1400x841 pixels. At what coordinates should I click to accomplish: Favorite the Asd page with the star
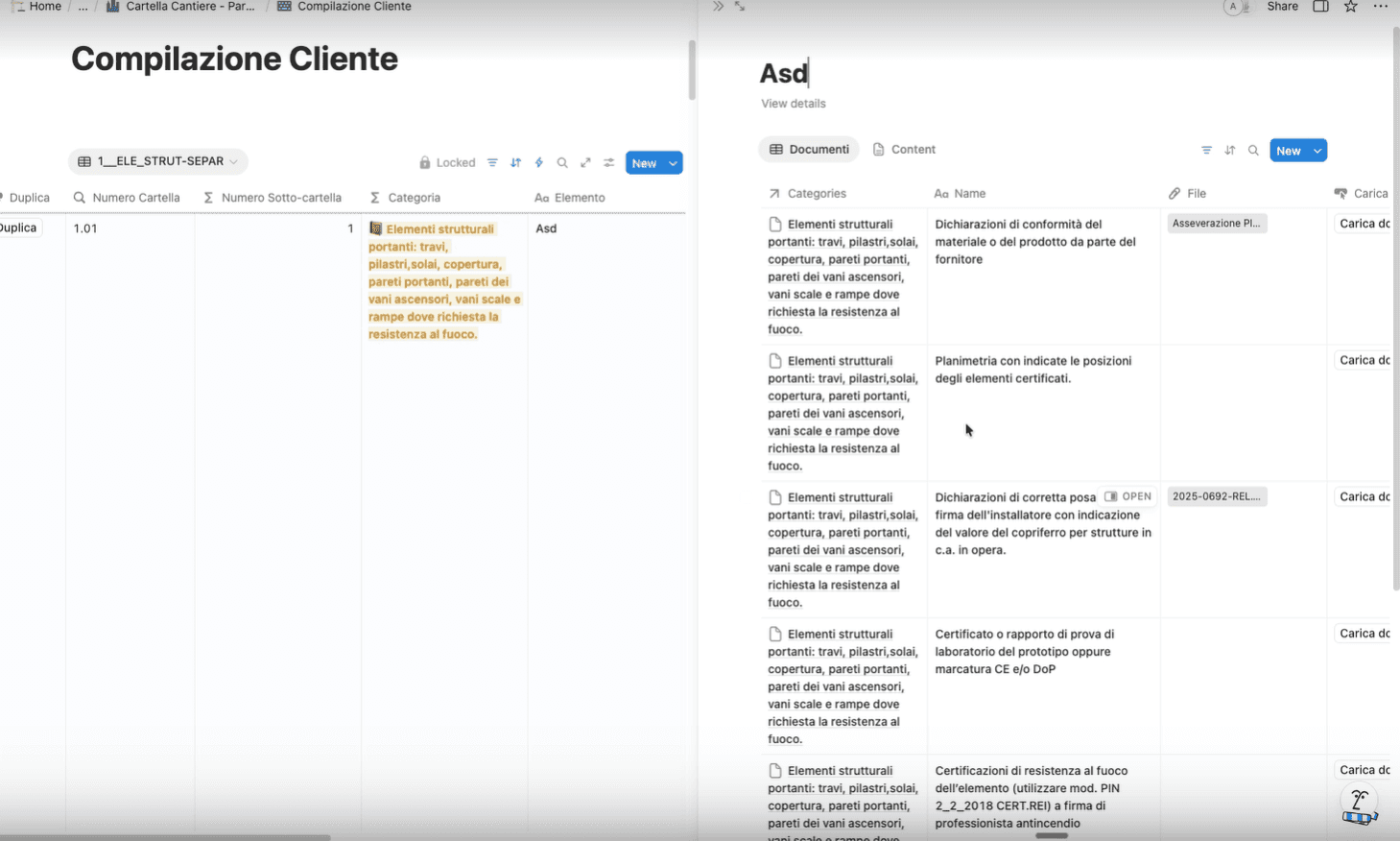(x=1350, y=7)
